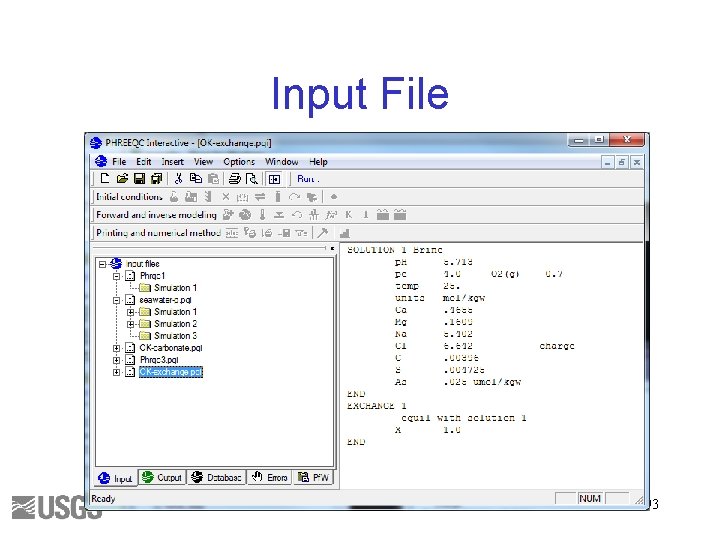
Task: Click the Run button
Action: (308, 179)
